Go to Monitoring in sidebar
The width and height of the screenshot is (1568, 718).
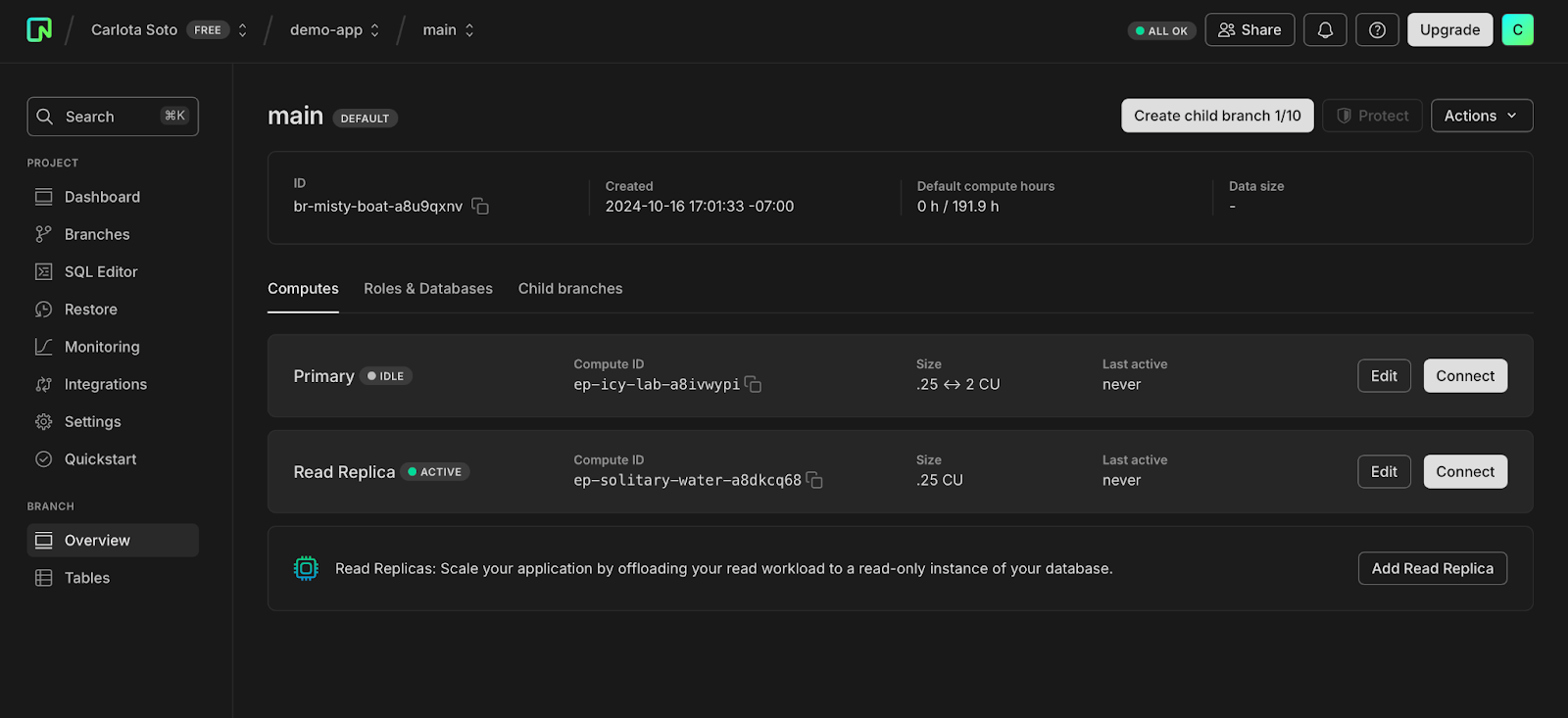coord(102,347)
